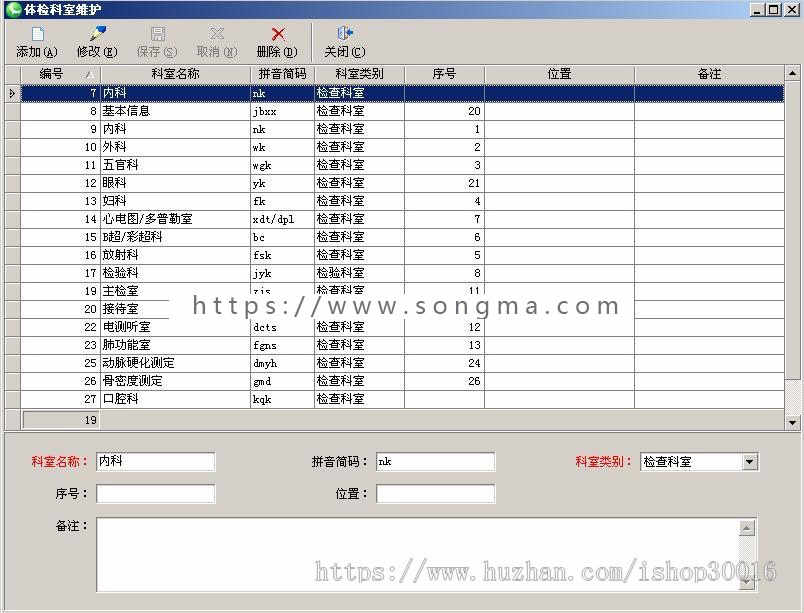The image size is (804, 613).
Task: Select the 检验科 row
Action: click(402, 273)
